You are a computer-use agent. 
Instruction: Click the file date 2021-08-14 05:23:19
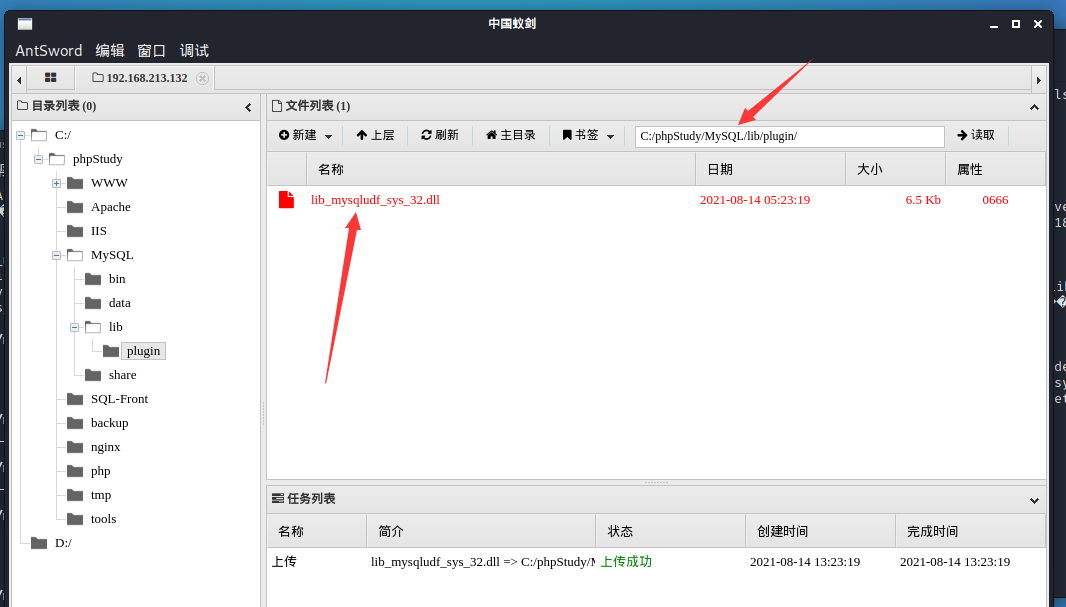pos(755,200)
